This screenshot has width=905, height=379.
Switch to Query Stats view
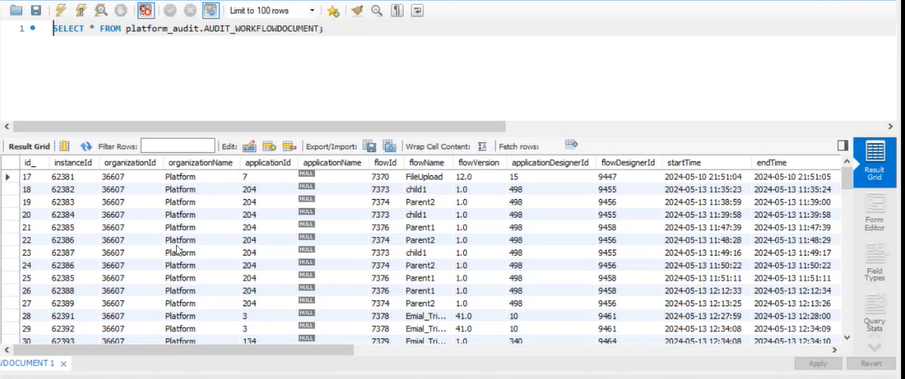point(874,313)
